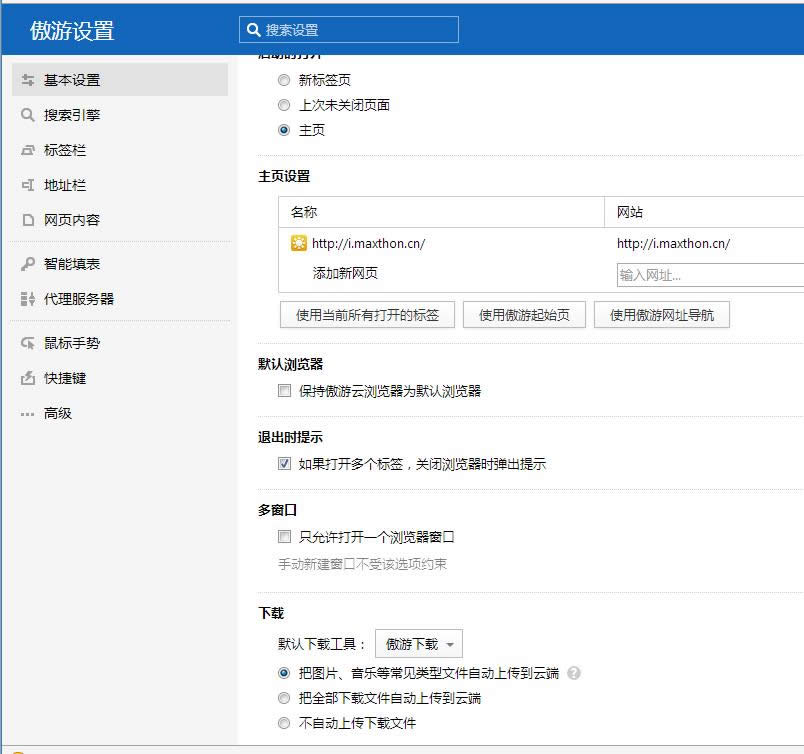Click the 默认浏览器 section heading
The height and width of the screenshot is (754, 804).
coord(290,364)
